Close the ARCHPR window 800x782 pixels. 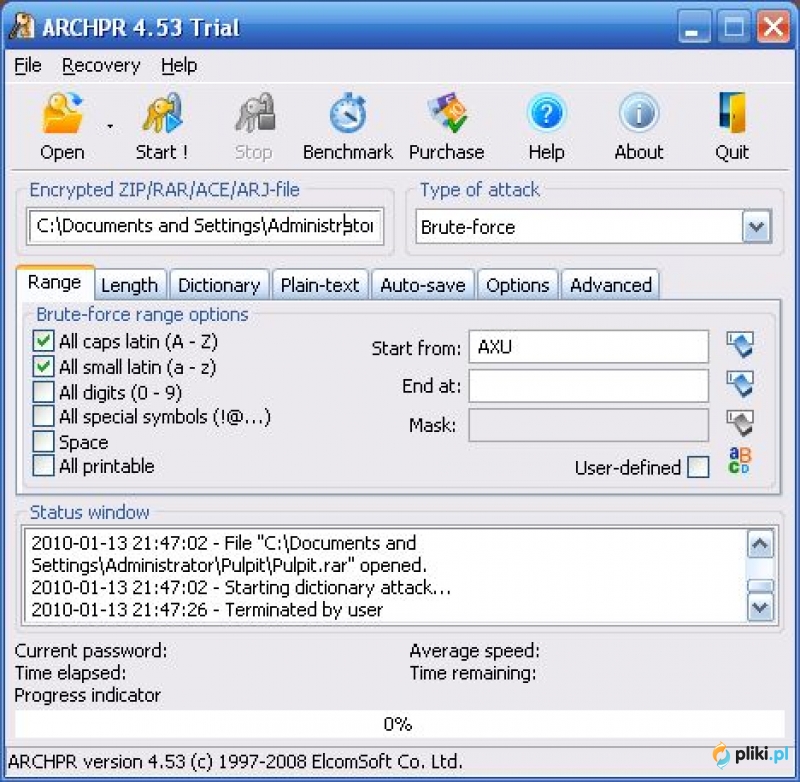[773, 27]
